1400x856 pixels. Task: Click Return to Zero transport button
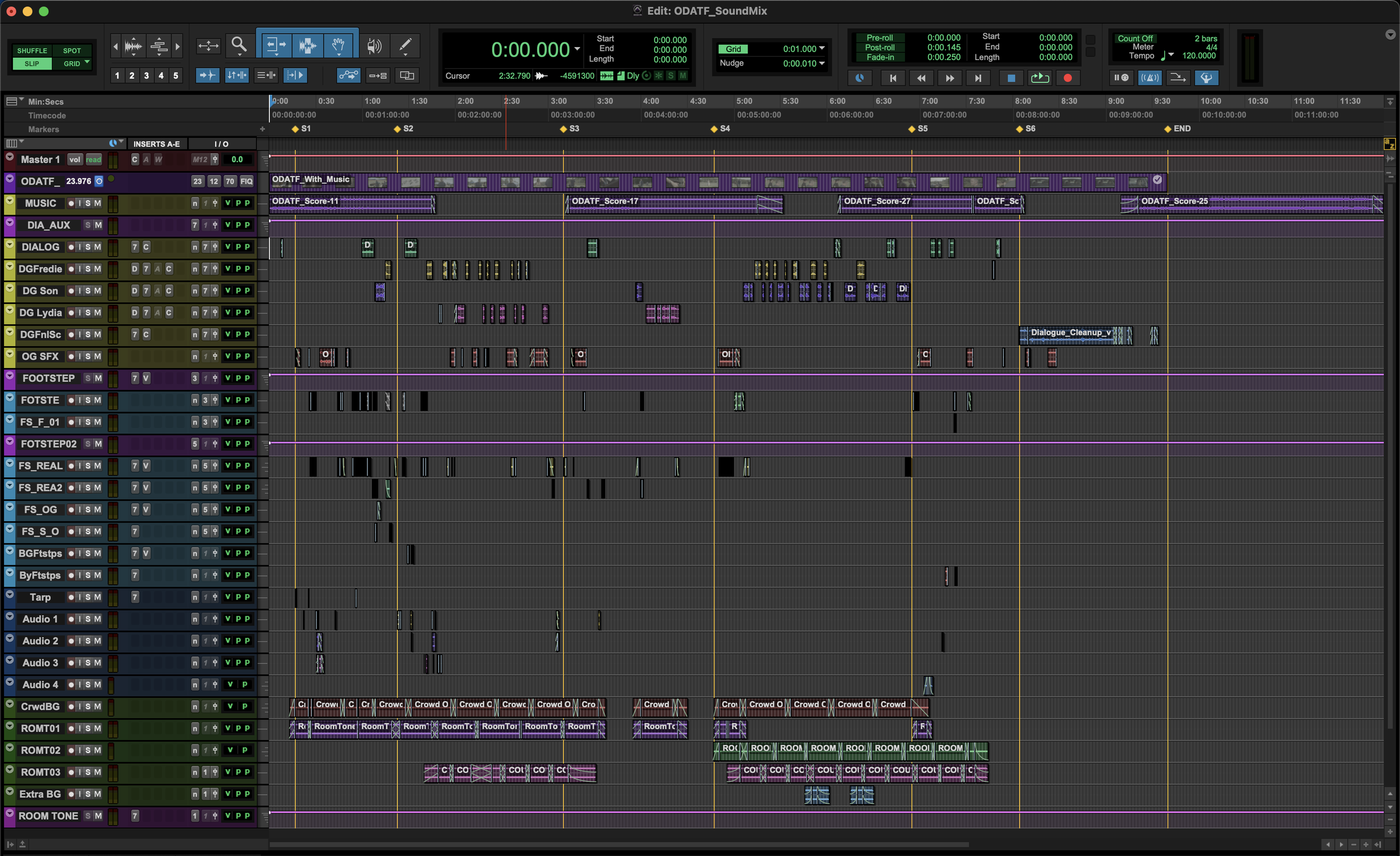[x=893, y=78]
